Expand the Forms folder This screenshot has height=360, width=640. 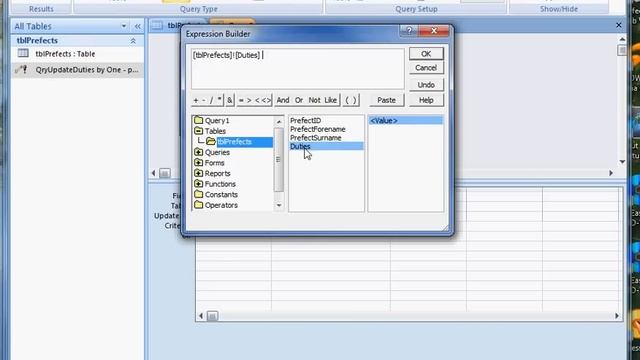(x=198, y=163)
